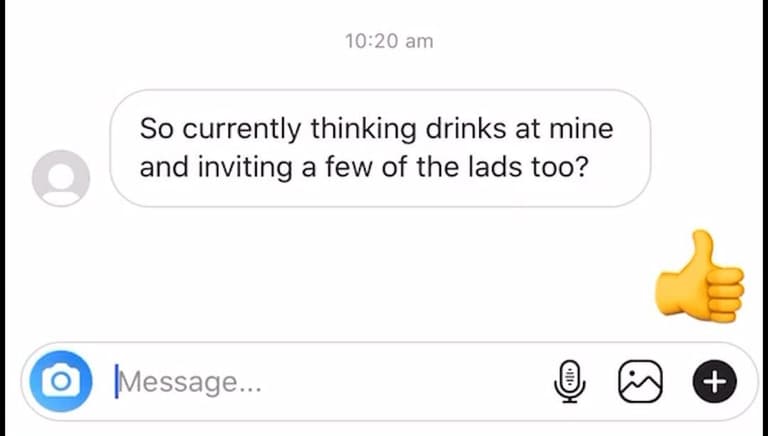Tap the white camera glyph inside blue circle
Image resolution: width=768 pixels, height=436 pixels.
[61, 381]
